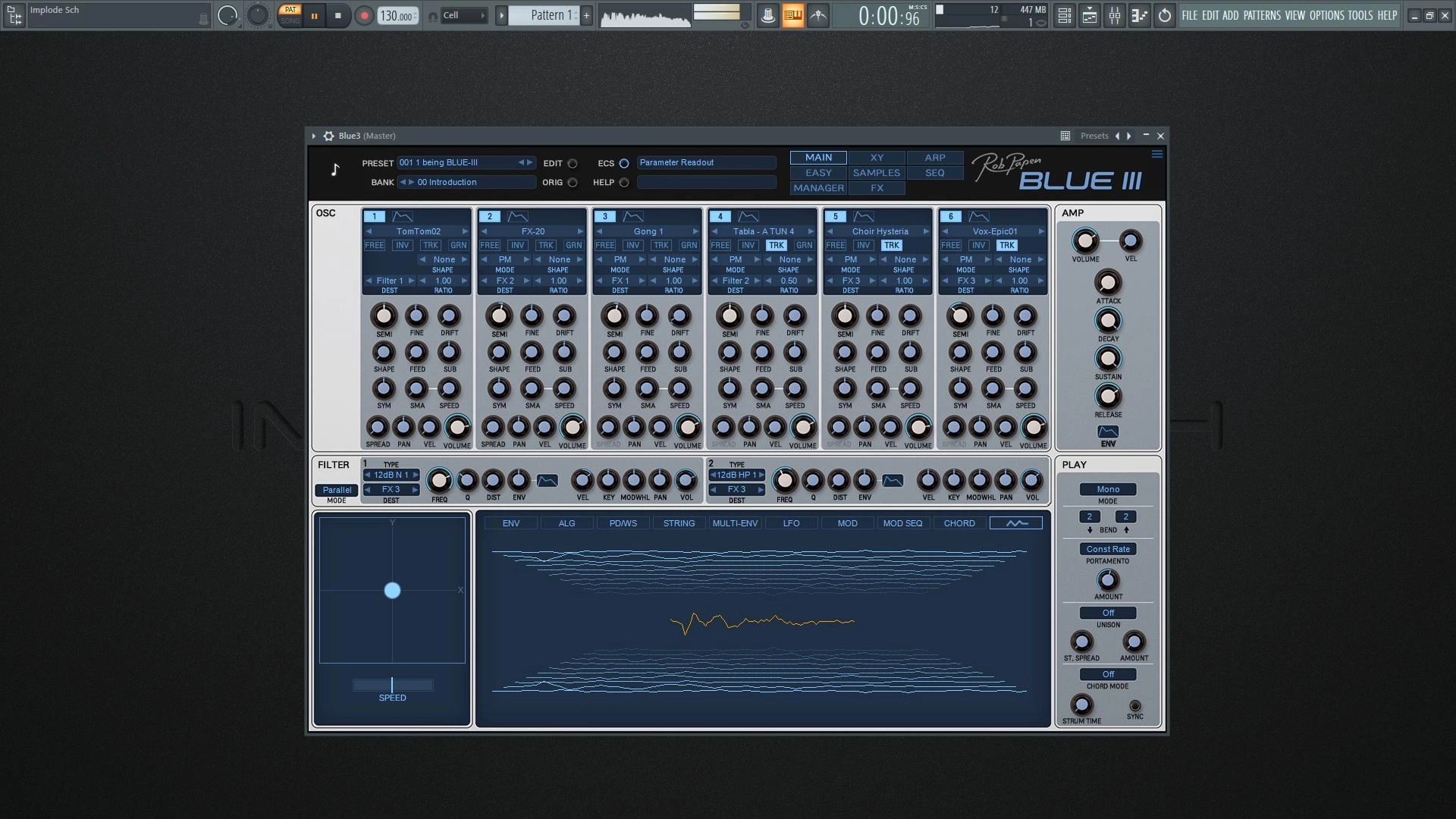This screenshot has width=1456, height=819.
Task: Add new pattern with plus button
Action: pos(586,15)
